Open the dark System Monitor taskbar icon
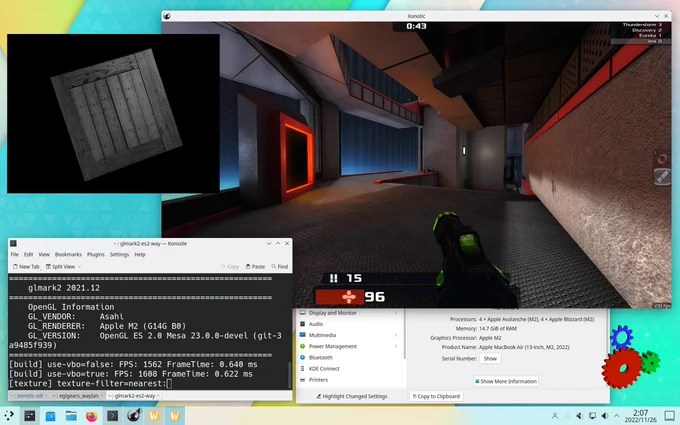 click(x=29, y=416)
